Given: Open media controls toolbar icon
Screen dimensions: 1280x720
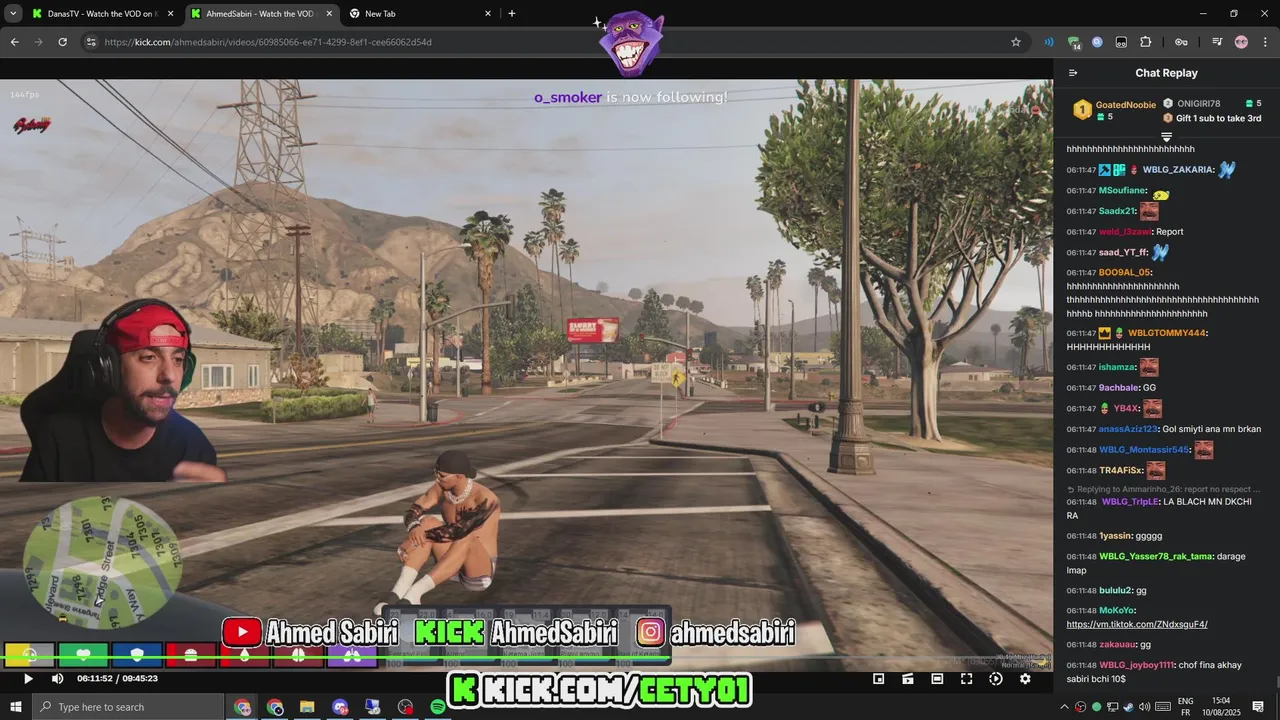Looking at the screenshot, I should [1217, 42].
